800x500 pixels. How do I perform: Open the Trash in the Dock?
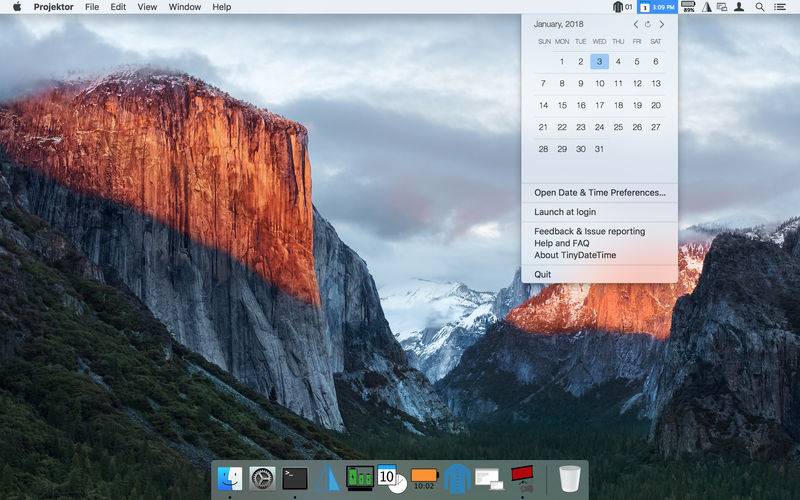coord(569,479)
